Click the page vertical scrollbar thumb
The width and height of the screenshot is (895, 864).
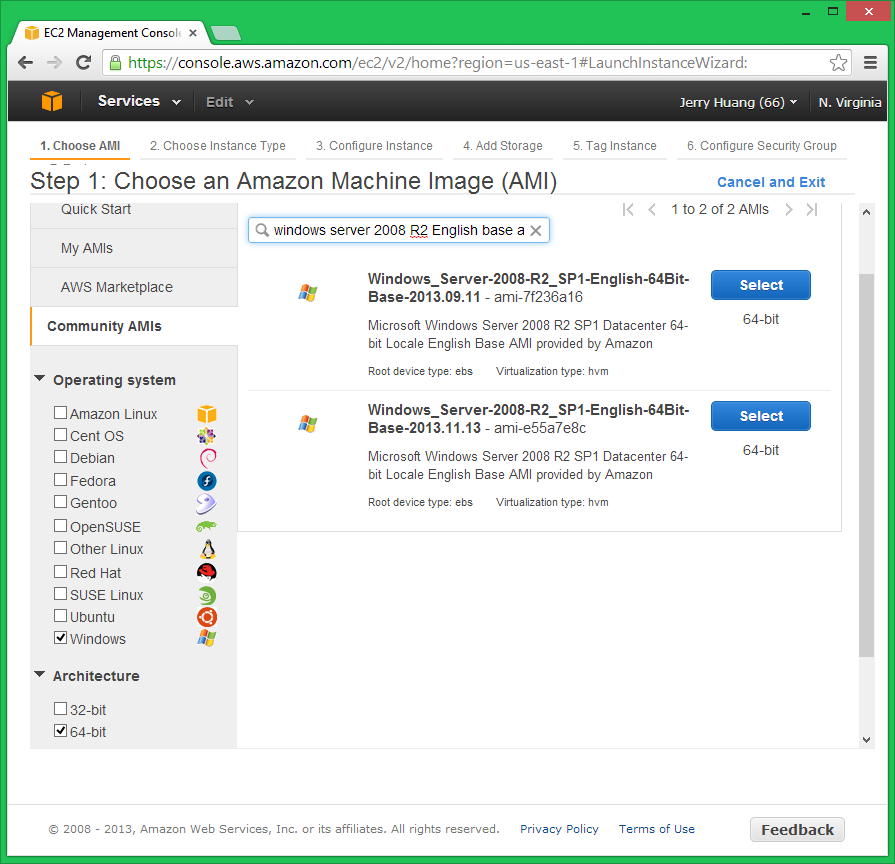[866, 465]
